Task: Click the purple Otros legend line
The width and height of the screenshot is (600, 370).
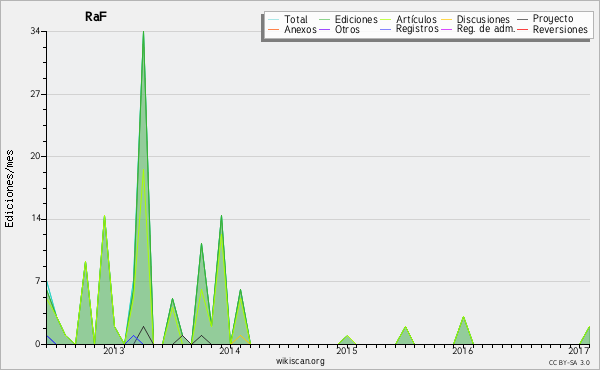Action: 324,29
